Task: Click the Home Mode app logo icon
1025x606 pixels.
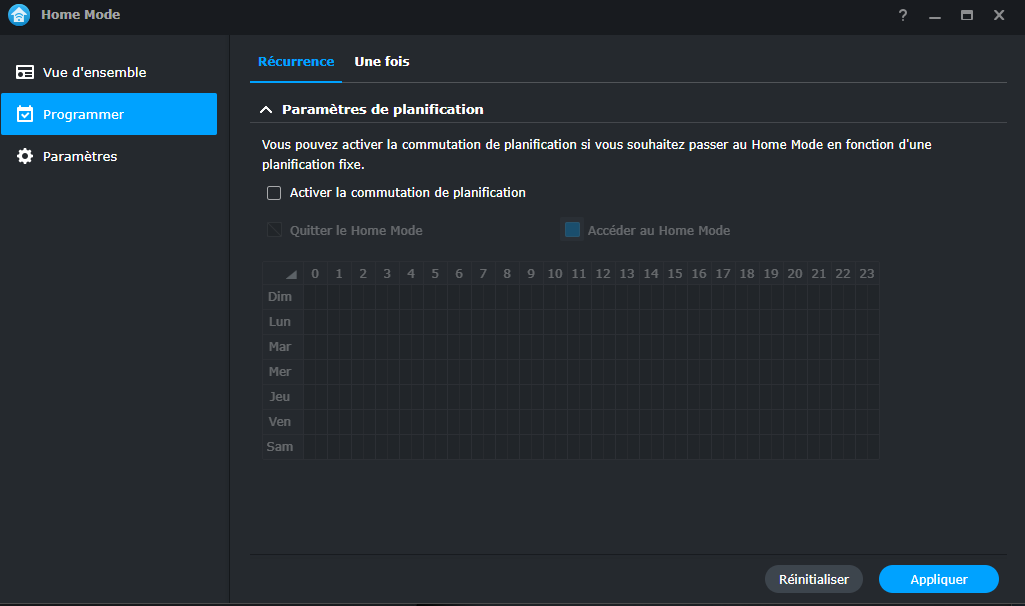Action: 19,15
